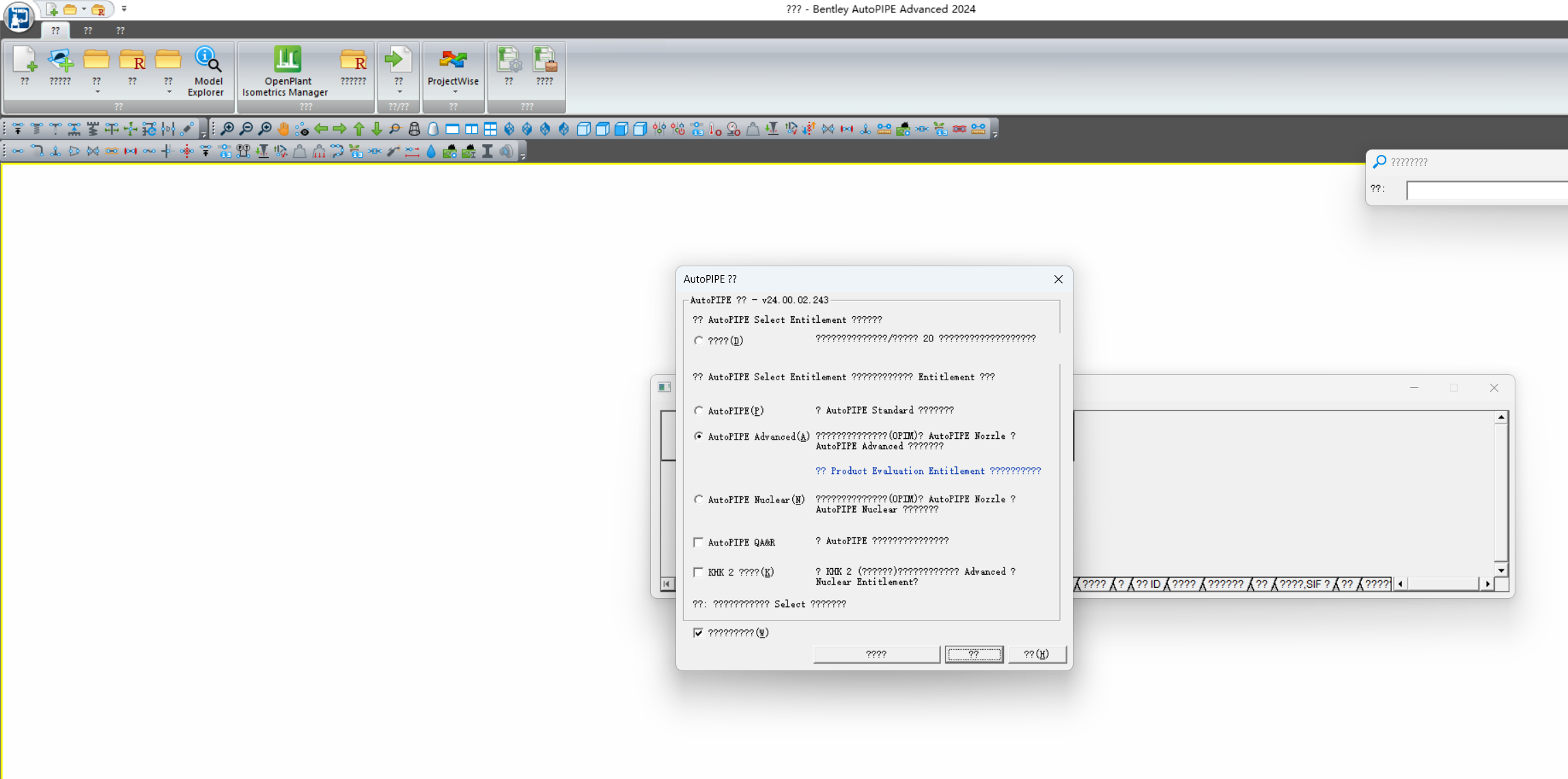Click the red flange component icon
The image size is (1568, 779).
130,152
